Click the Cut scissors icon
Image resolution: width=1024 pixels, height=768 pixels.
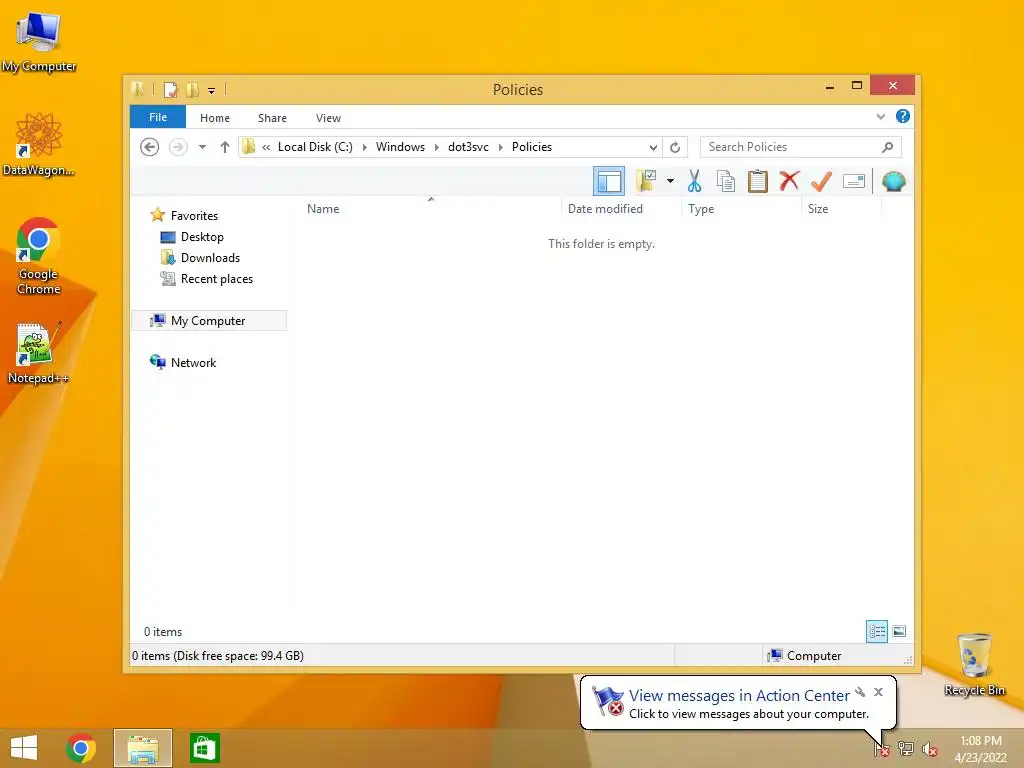click(694, 181)
